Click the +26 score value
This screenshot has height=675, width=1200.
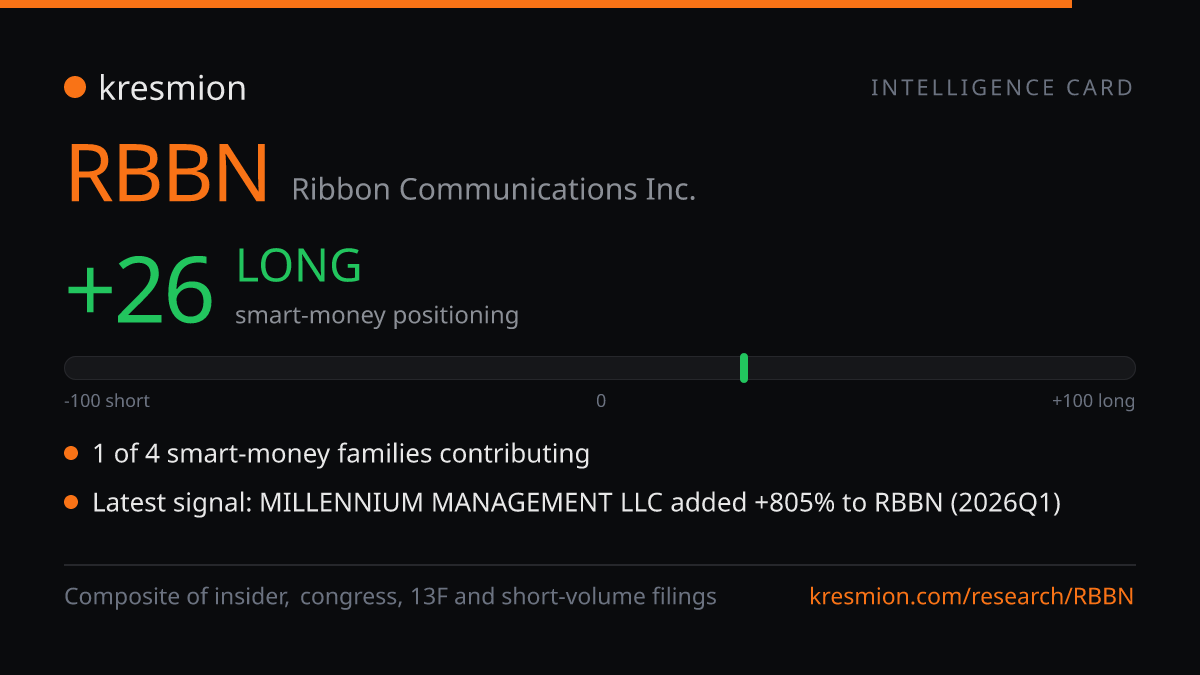(140, 290)
